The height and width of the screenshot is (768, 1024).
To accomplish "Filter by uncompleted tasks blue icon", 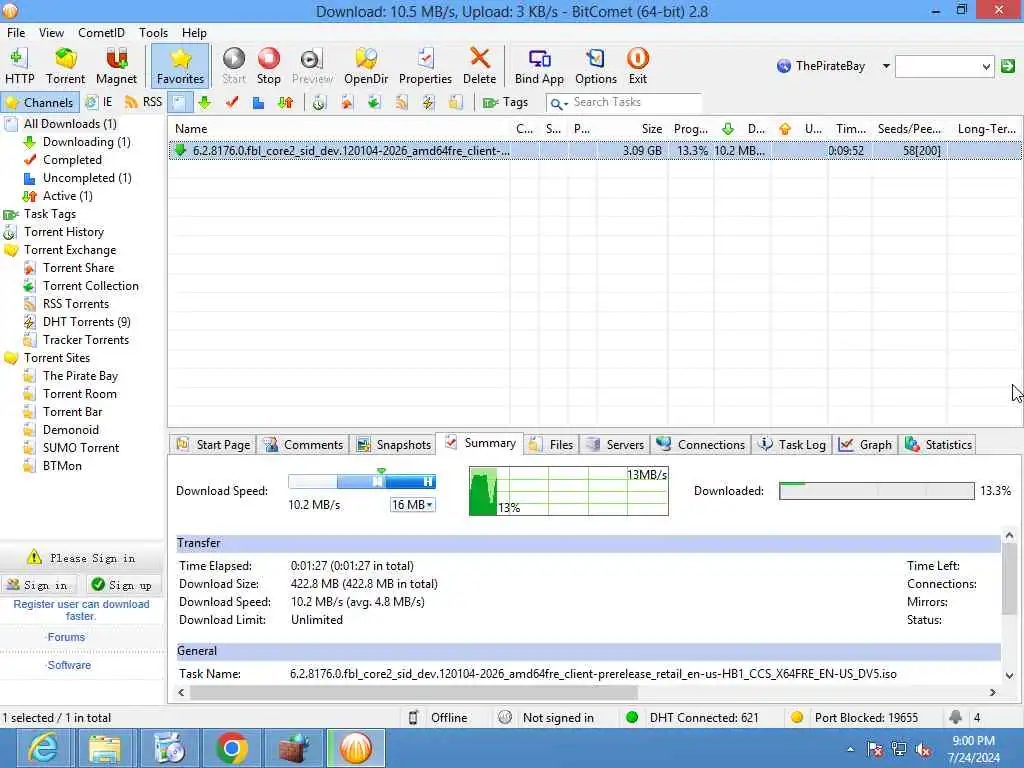I will point(259,103).
